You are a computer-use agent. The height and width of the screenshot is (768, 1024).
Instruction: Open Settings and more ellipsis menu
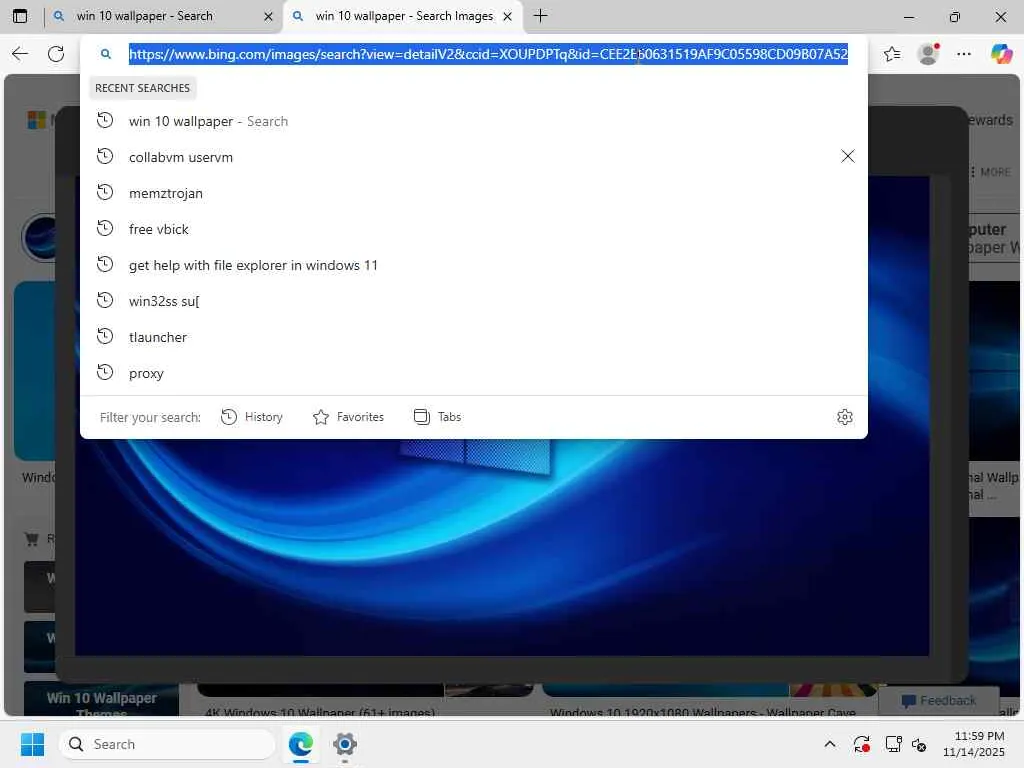964,54
